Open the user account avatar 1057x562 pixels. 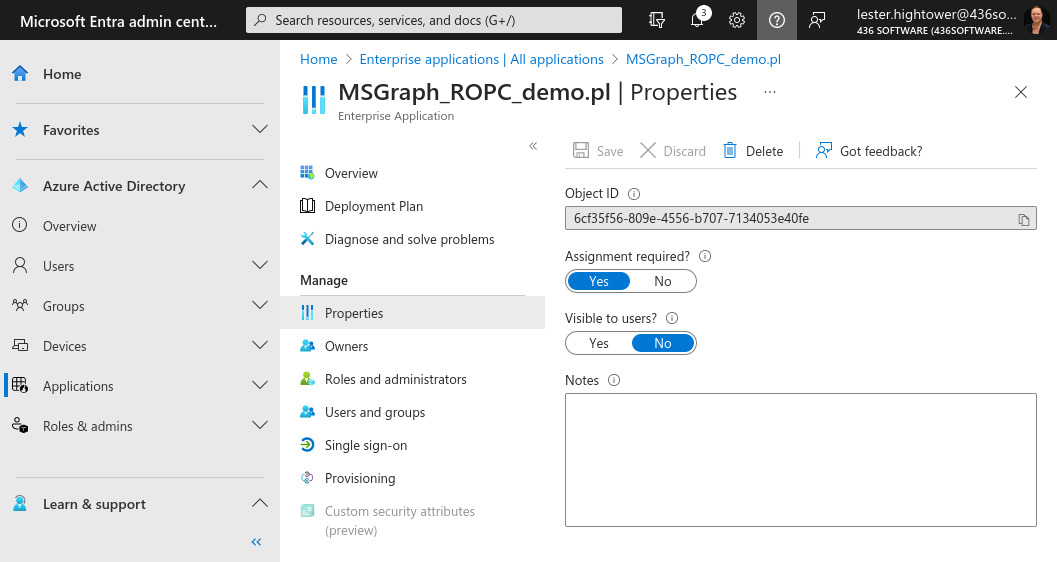click(x=1036, y=20)
